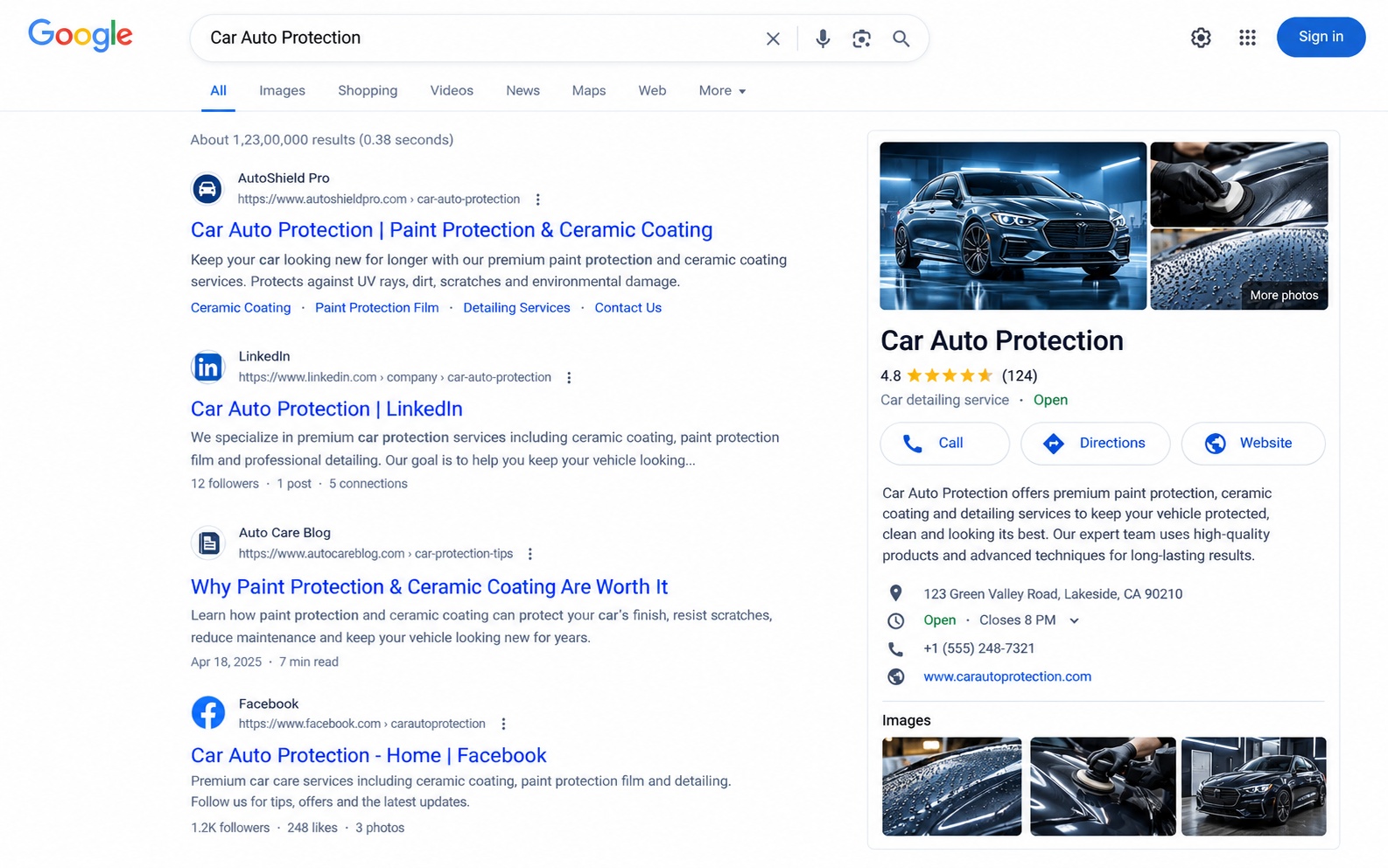This screenshot has height=868, width=1388.
Task: Open the settings gear
Action: pos(1201,38)
